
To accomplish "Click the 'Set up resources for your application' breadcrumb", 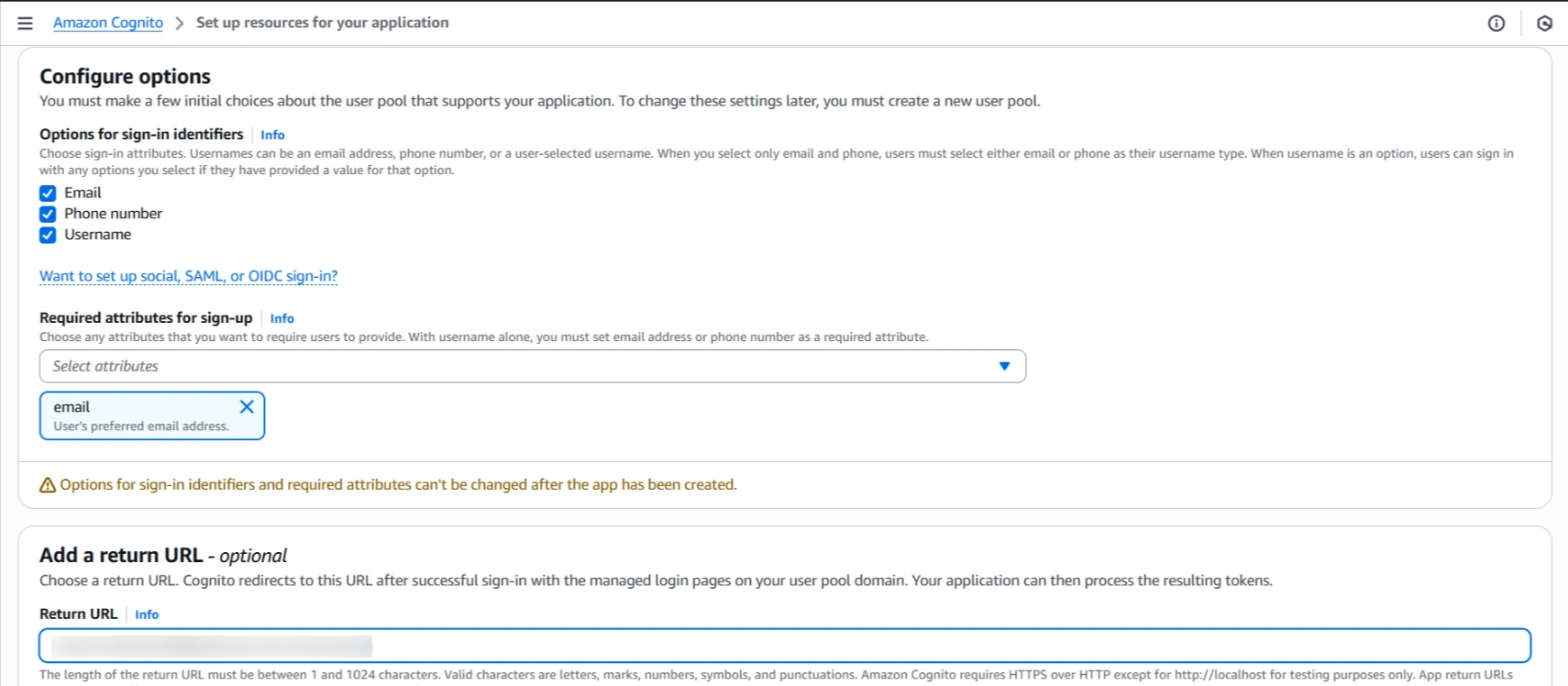I will click(x=323, y=23).
